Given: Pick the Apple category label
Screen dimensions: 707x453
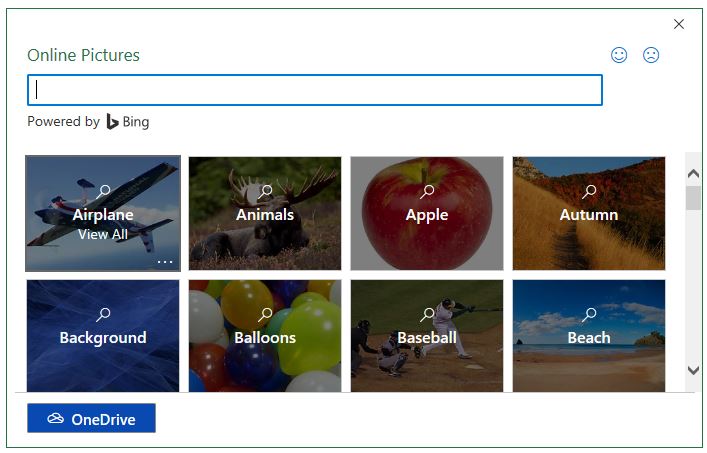Looking at the screenshot, I should point(427,215).
